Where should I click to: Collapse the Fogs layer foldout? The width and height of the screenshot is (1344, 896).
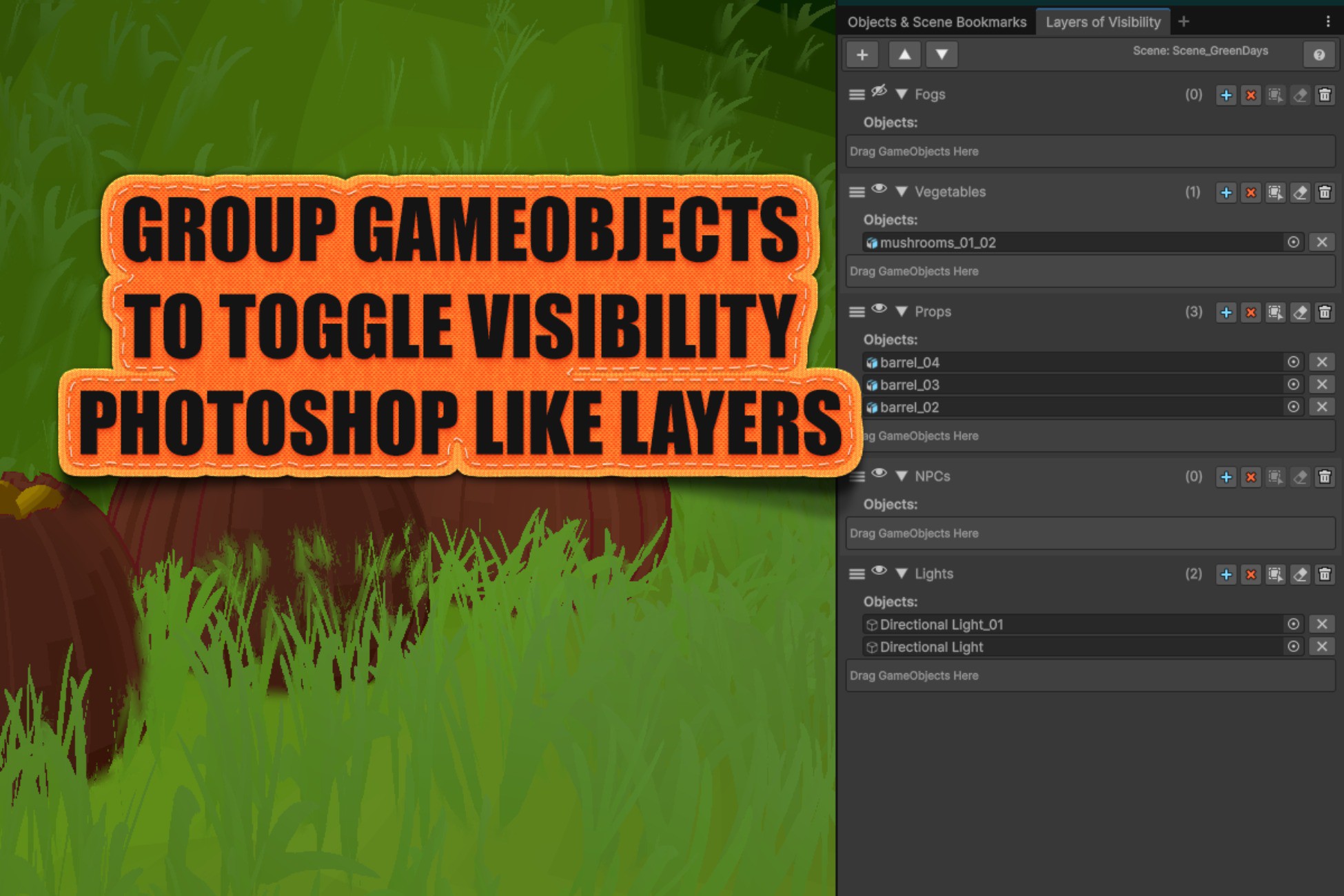click(x=901, y=94)
